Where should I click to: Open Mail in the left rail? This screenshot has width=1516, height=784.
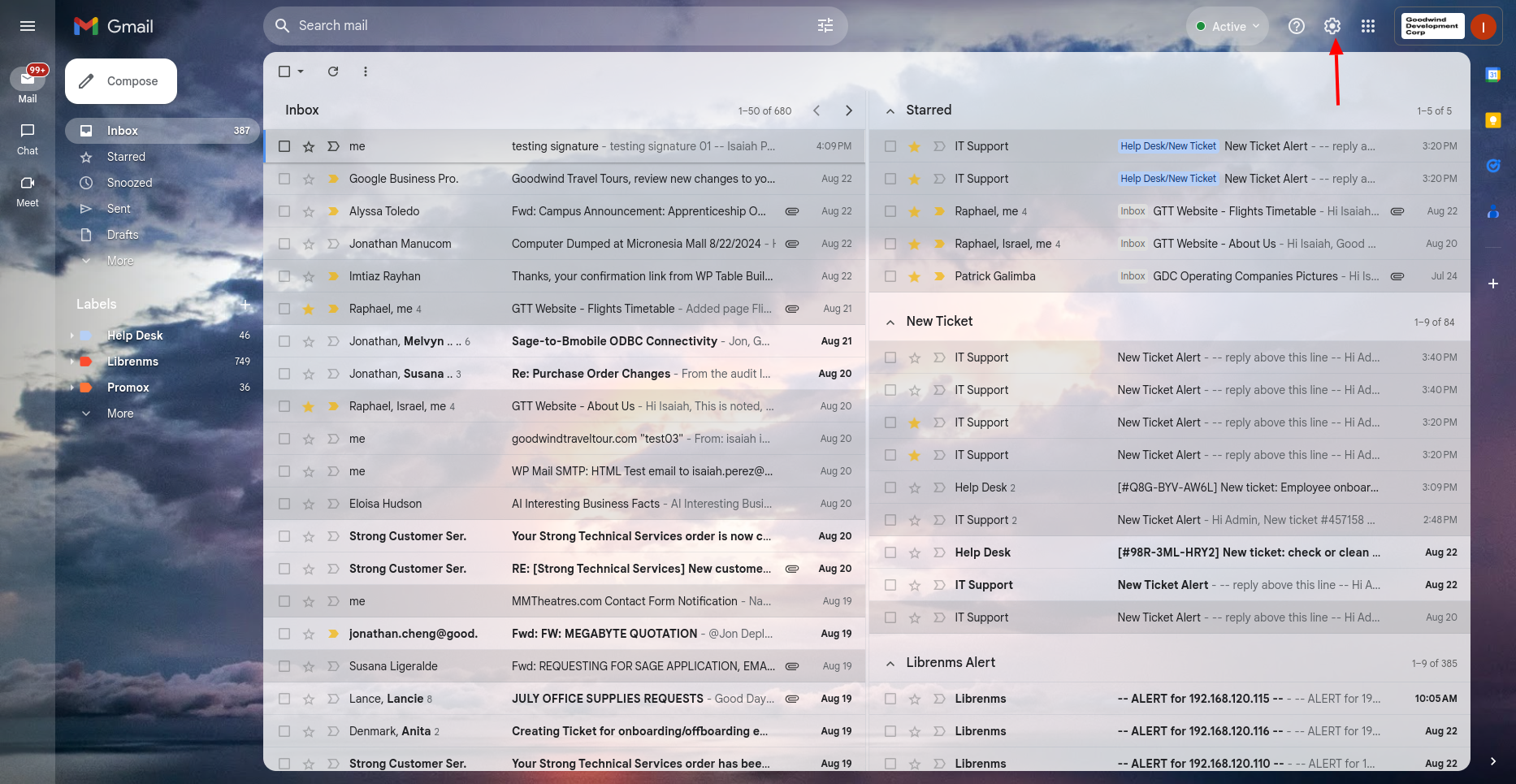tap(28, 85)
